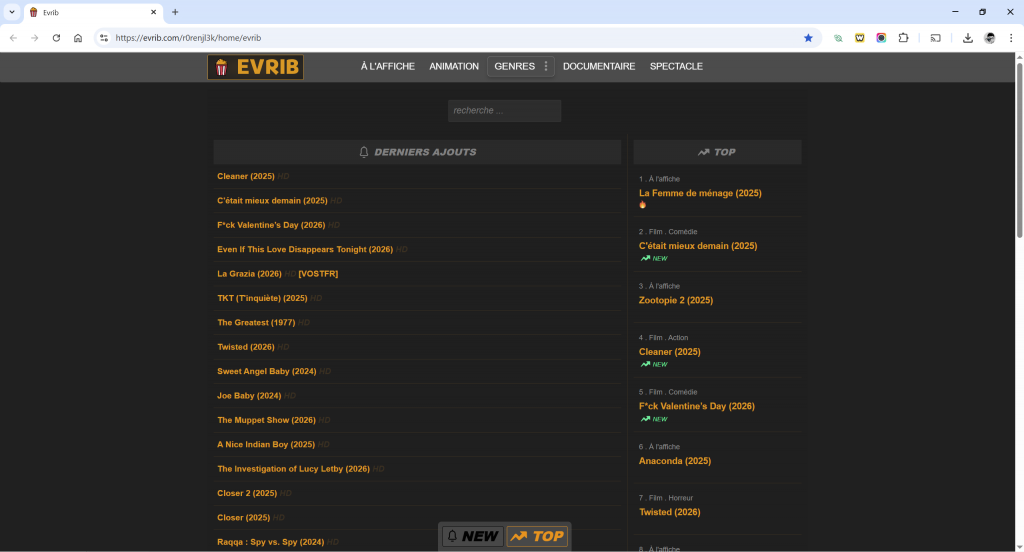Screen dimensions: 1024x552
Task: Expand the GENRES dropdown menu
Action: 520,67
